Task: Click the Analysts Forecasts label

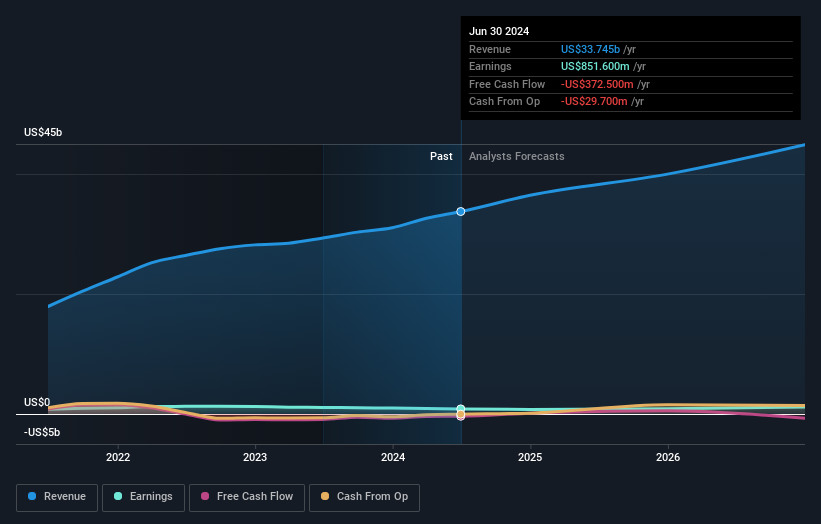Action: [516, 156]
